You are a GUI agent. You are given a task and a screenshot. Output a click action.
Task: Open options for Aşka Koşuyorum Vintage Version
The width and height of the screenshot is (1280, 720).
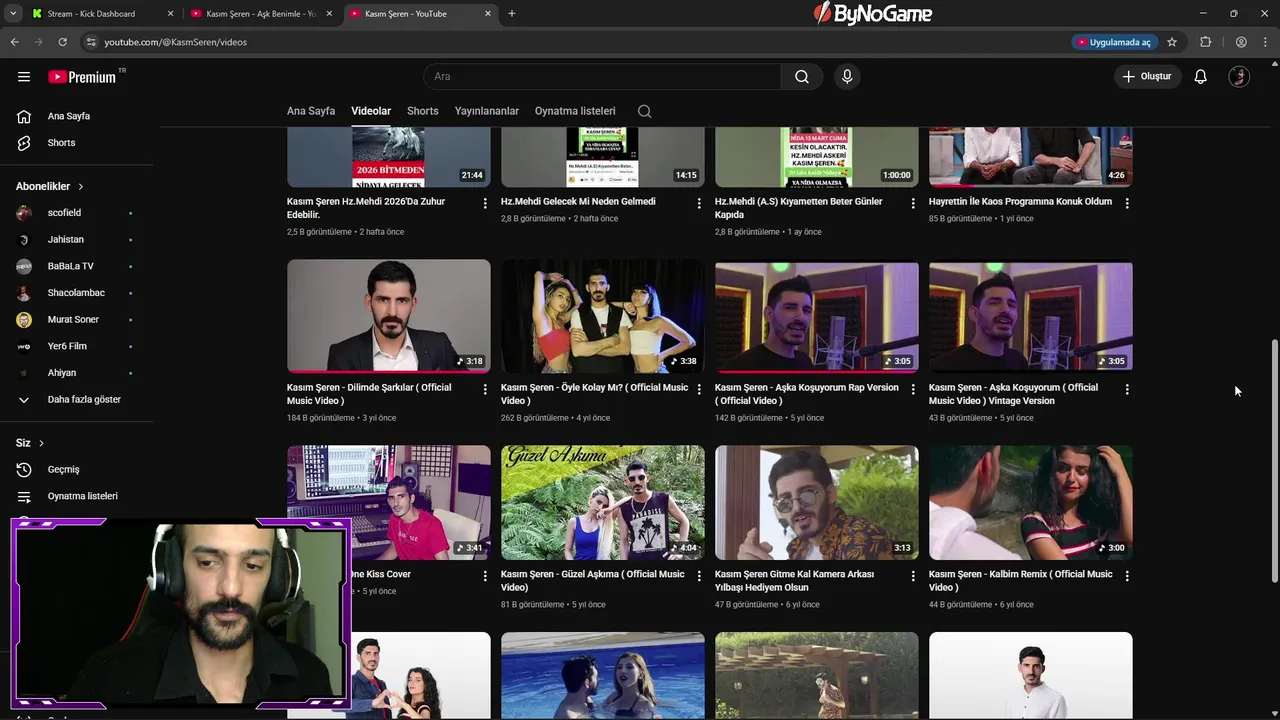[x=1127, y=389]
